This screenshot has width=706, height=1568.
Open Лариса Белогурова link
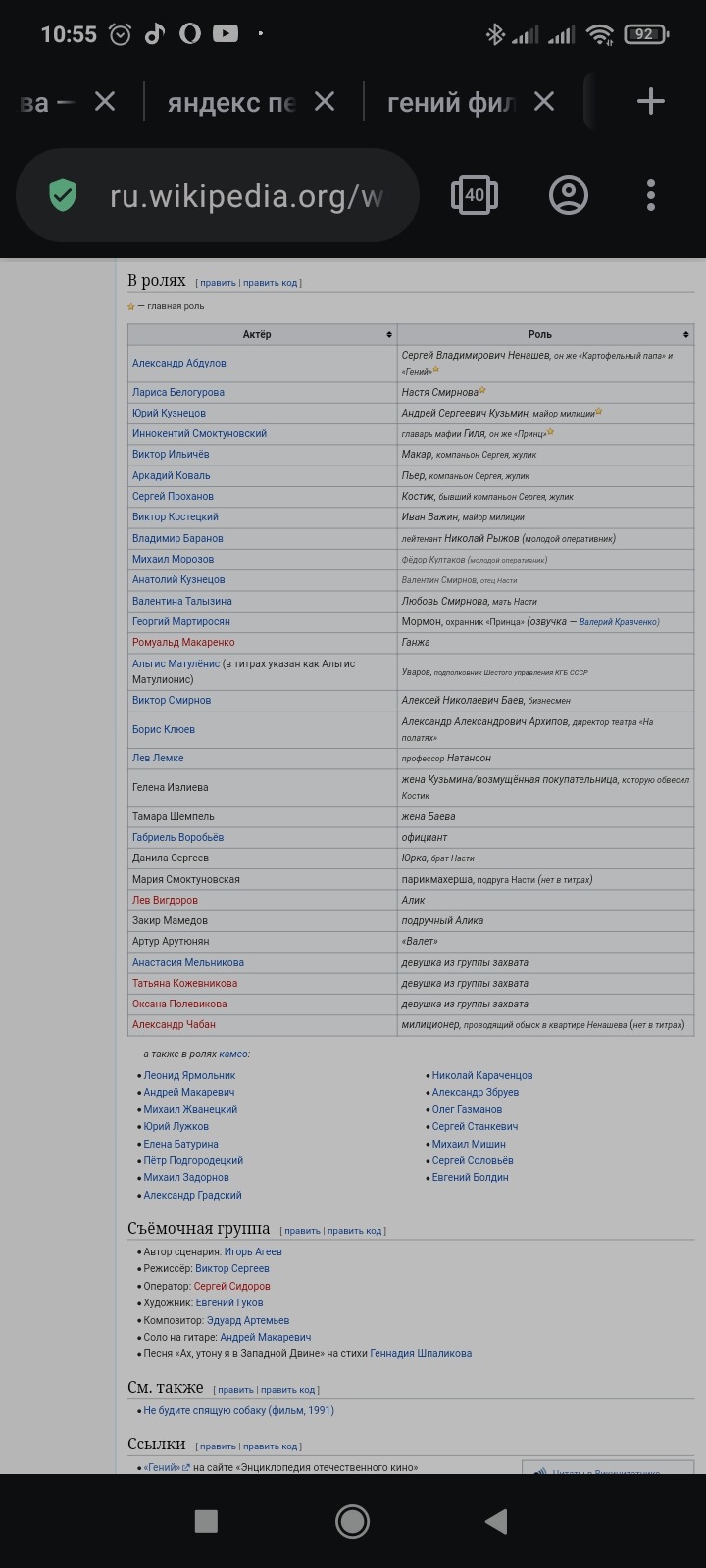178,392
